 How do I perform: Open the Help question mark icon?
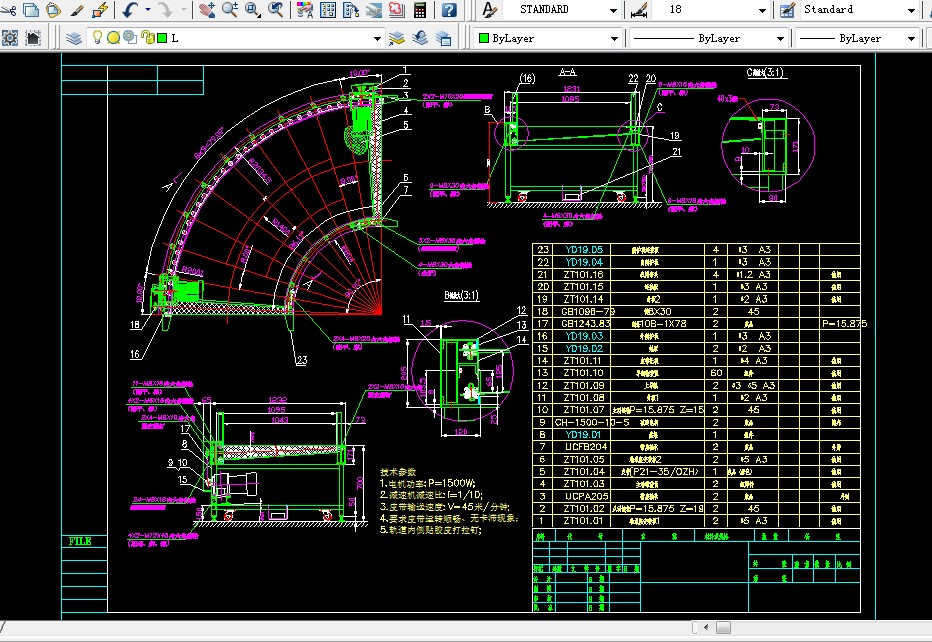point(449,10)
